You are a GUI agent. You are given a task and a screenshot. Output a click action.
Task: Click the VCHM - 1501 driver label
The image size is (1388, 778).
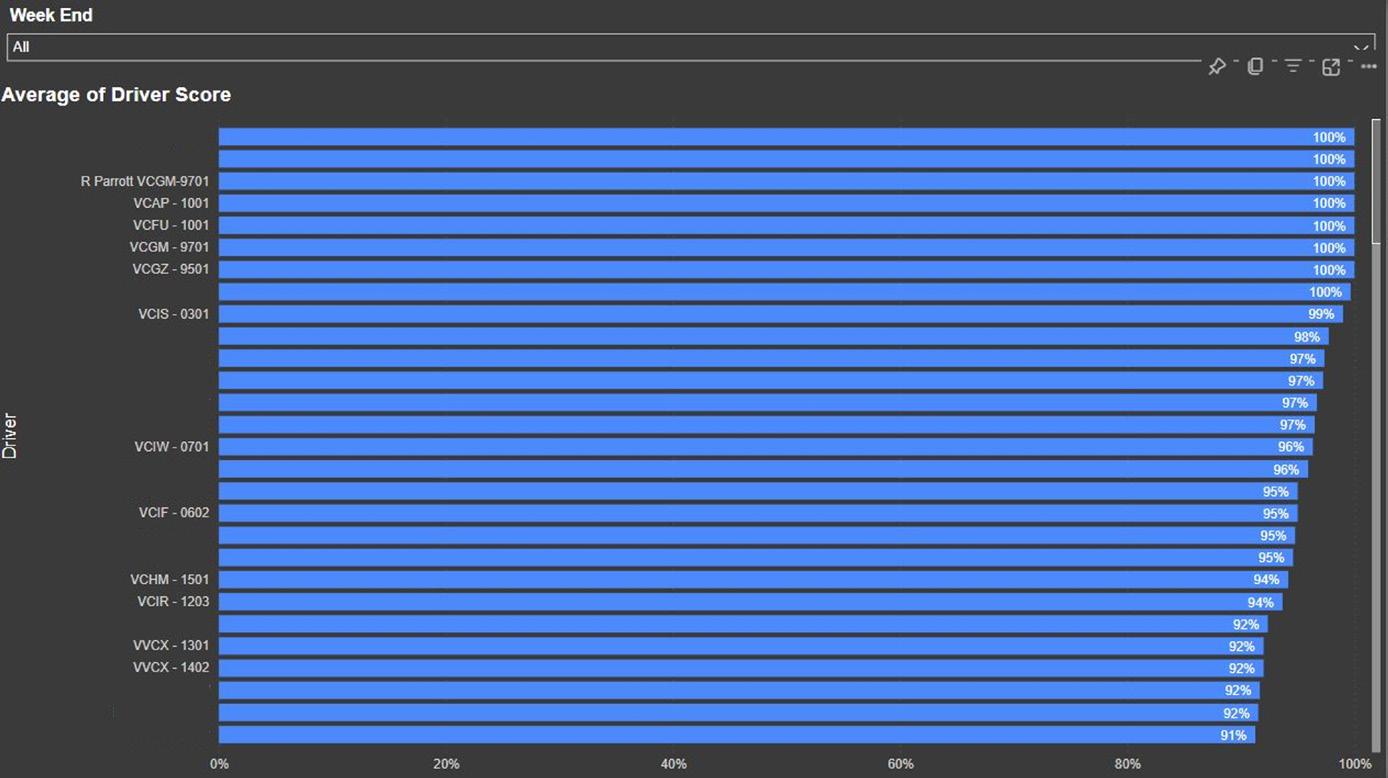tap(170, 580)
